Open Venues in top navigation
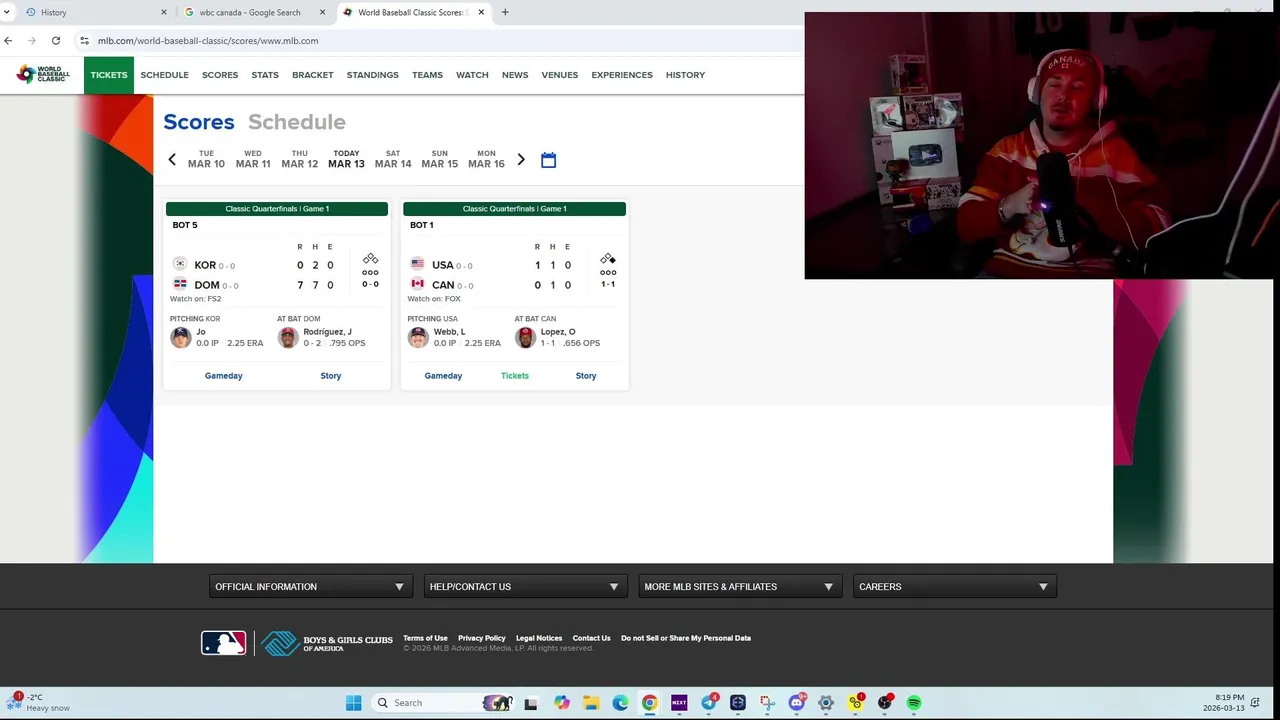 (559, 75)
